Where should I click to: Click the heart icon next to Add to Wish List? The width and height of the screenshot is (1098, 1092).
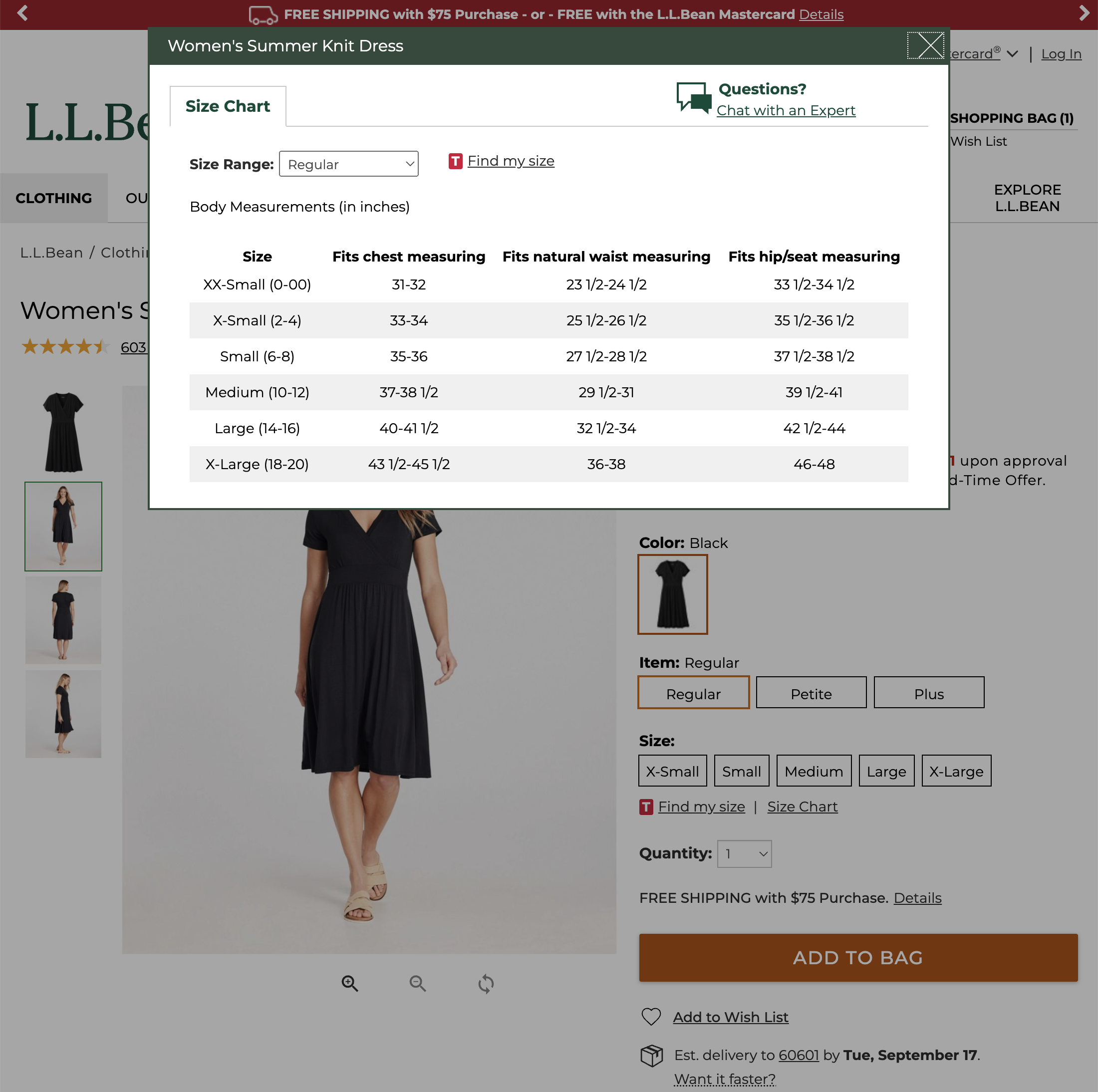click(651, 1017)
